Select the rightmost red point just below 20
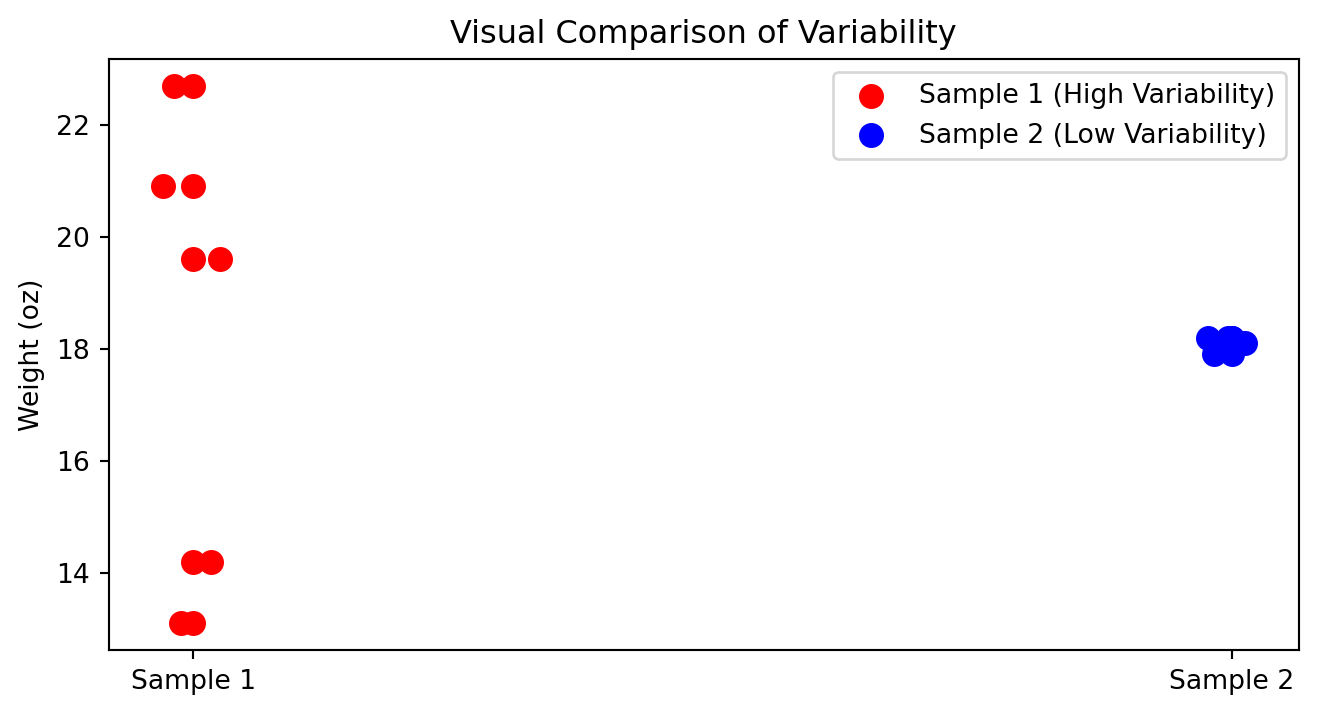 (x=220, y=260)
